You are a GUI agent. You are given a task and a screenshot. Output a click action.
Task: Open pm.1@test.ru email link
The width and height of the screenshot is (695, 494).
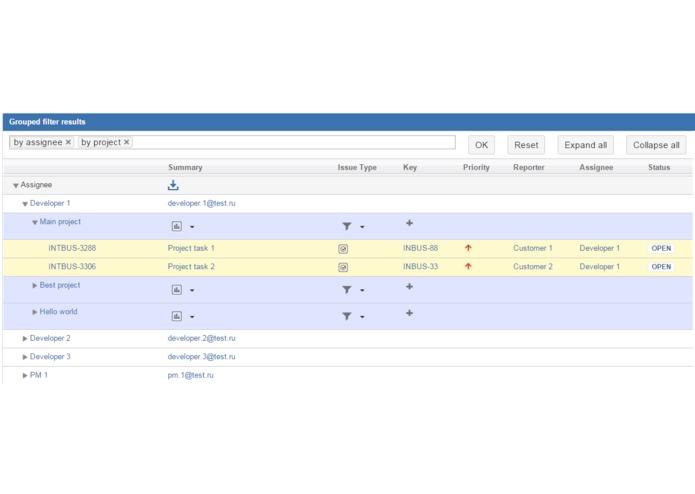[190, 375]
